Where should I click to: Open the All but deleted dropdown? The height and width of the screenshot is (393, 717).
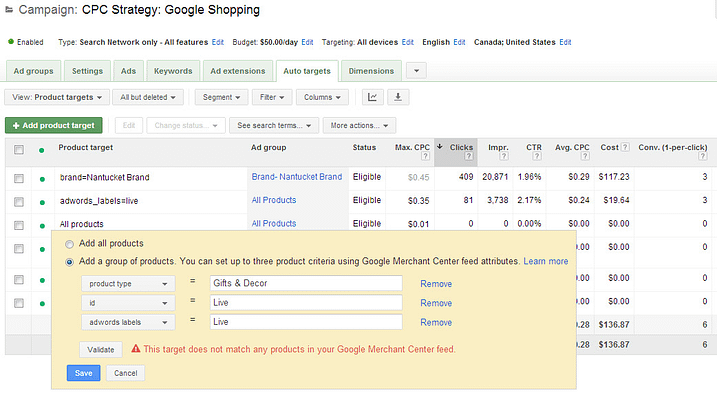148,97
